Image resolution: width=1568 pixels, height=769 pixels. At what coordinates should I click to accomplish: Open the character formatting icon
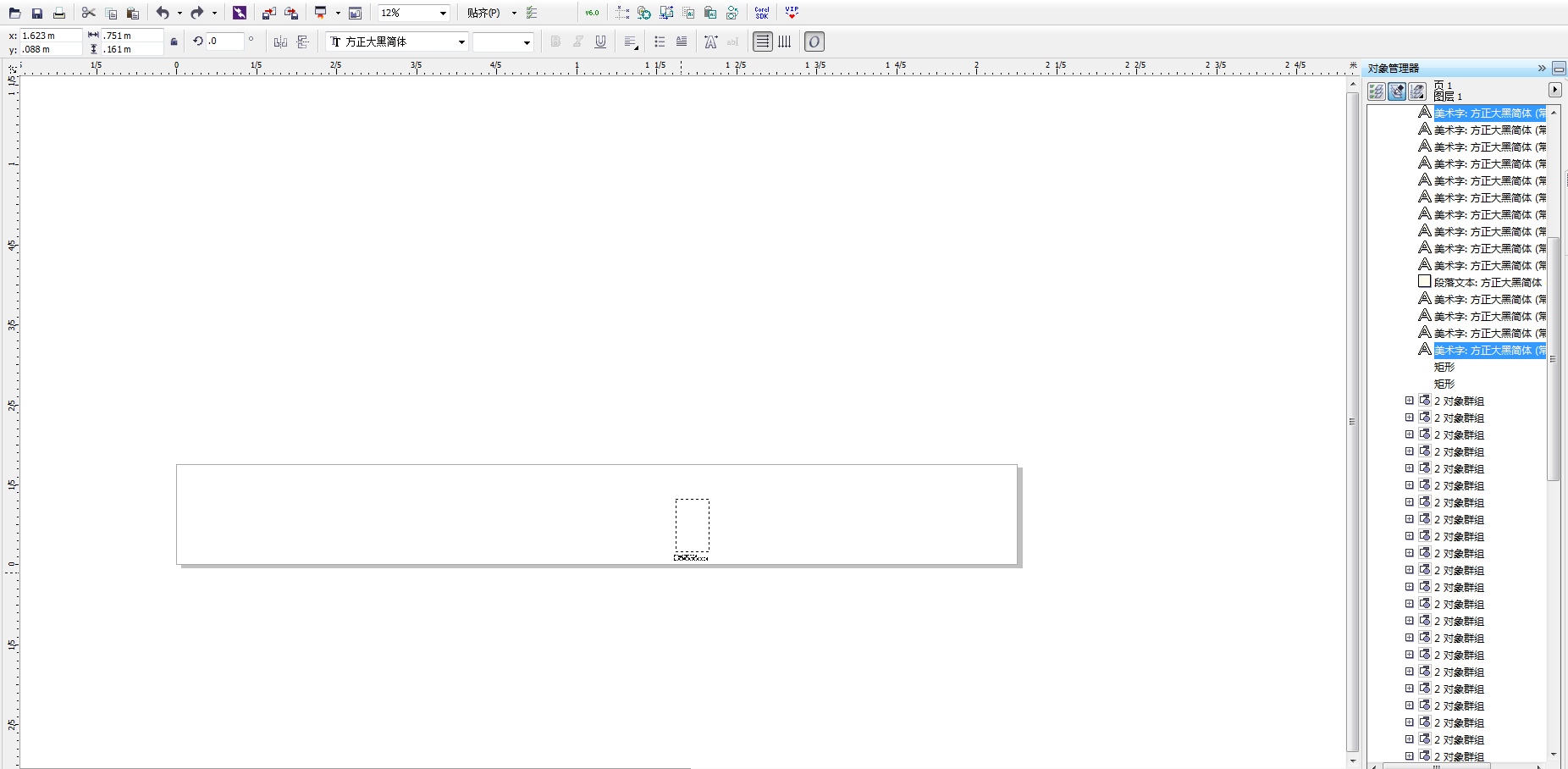pos(710,41)
